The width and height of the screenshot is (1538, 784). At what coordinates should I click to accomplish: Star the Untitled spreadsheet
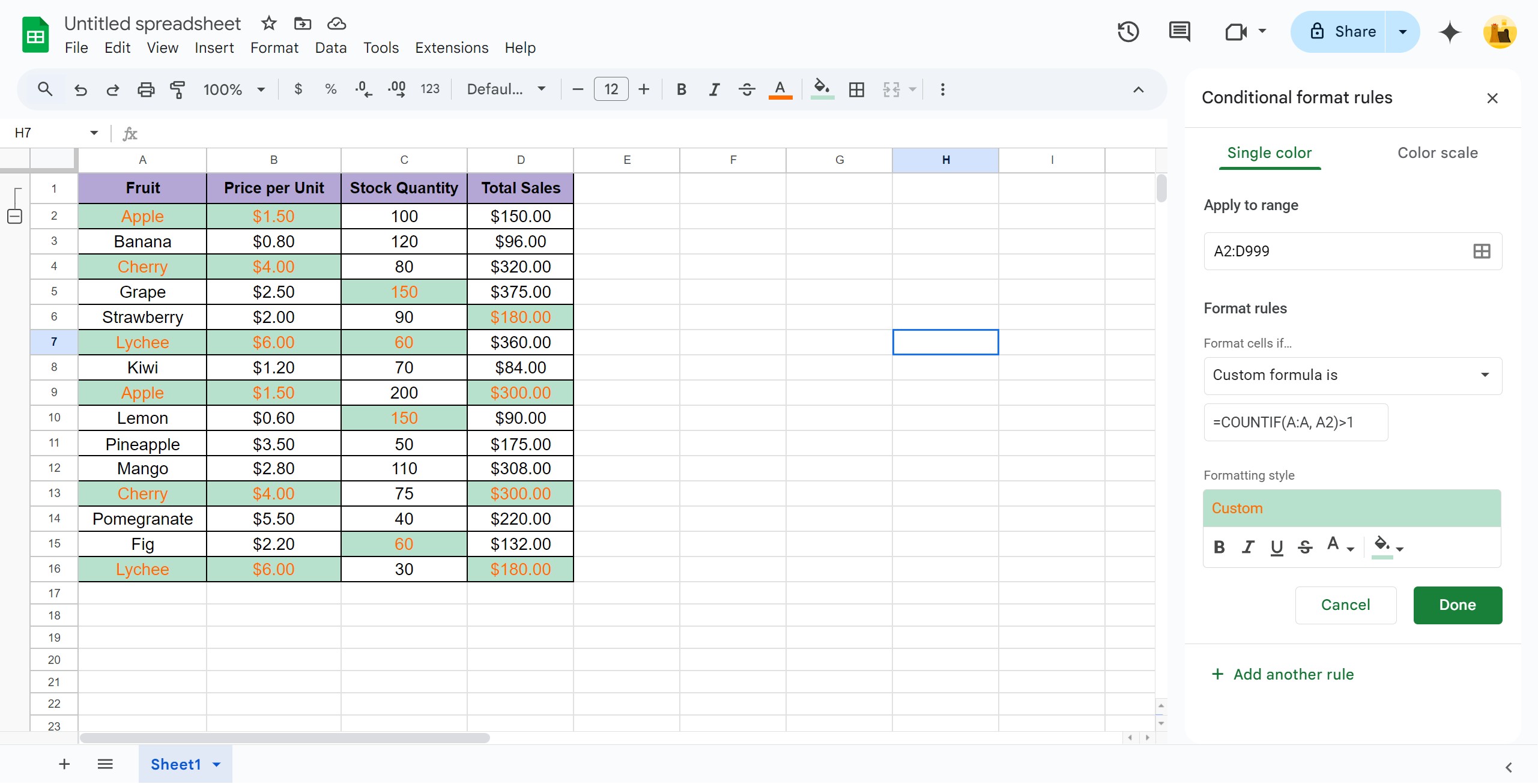click(268, 23)
